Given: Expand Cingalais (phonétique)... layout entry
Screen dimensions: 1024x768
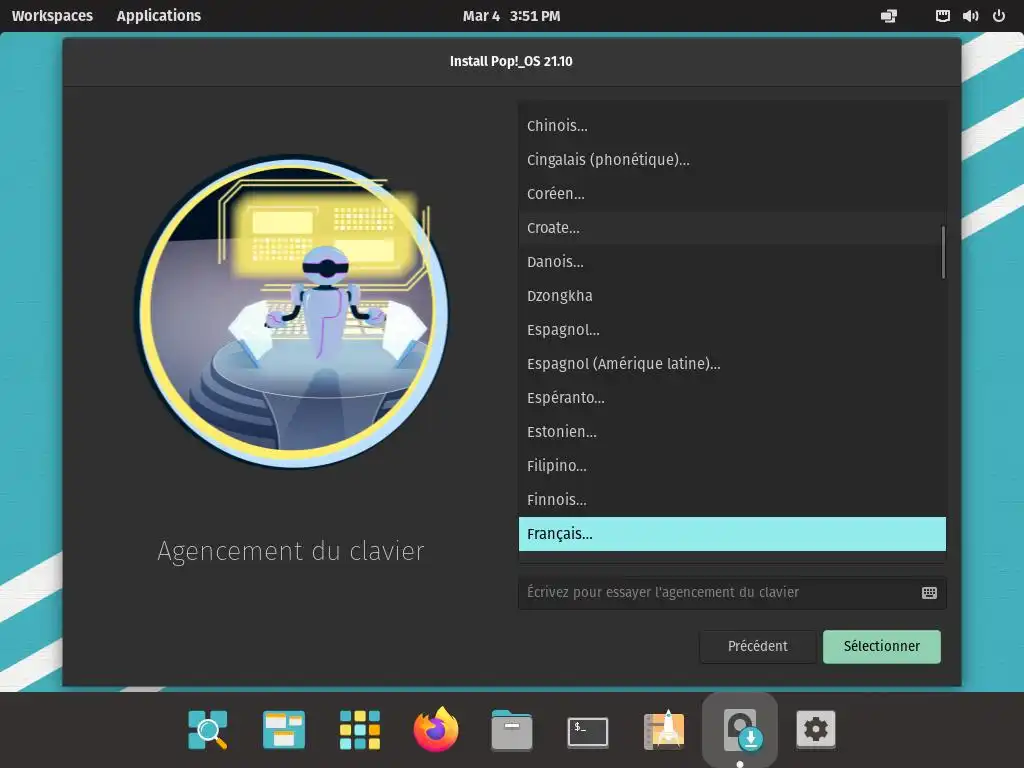Looking at the screenshot, I should pos(732,159).
